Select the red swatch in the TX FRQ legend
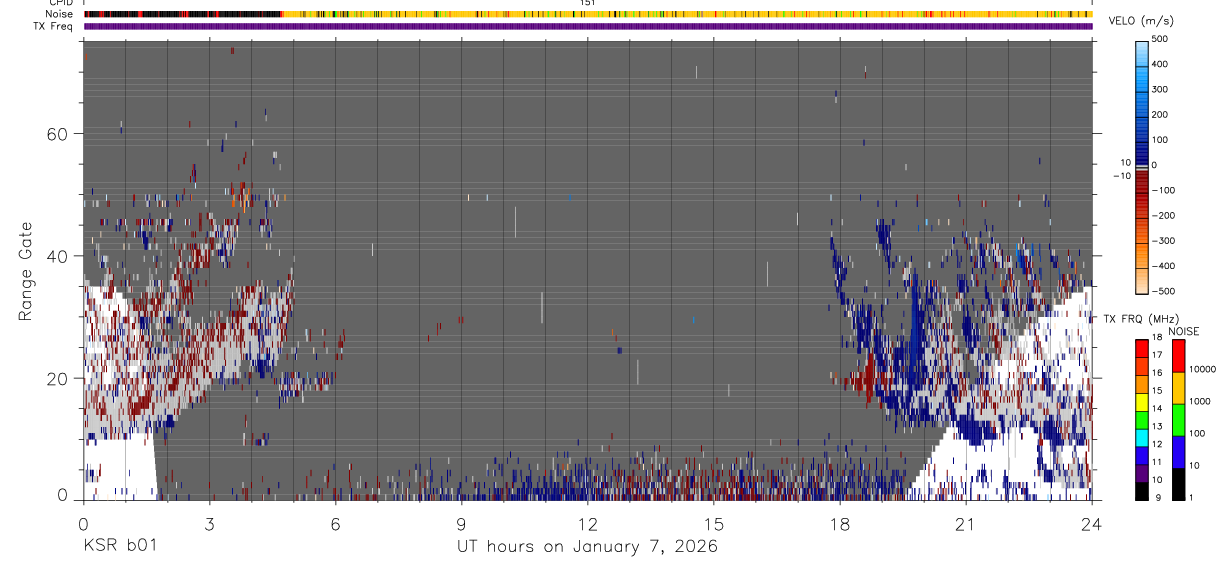 click(1141, 348)
